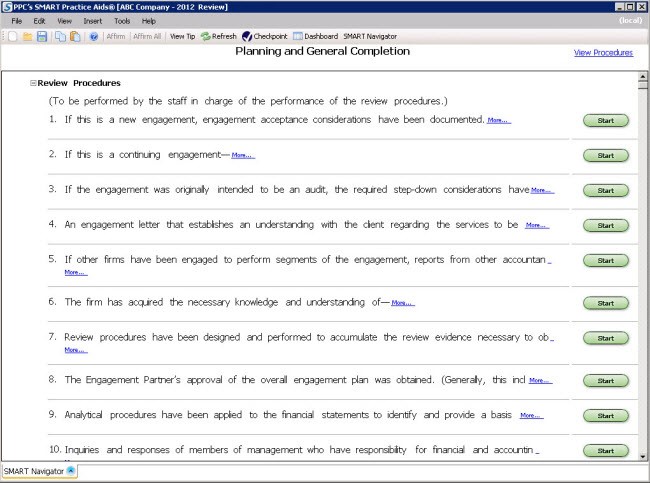
Task: Click View Tip in the toolbar
Action: click(x=183, y=36)
